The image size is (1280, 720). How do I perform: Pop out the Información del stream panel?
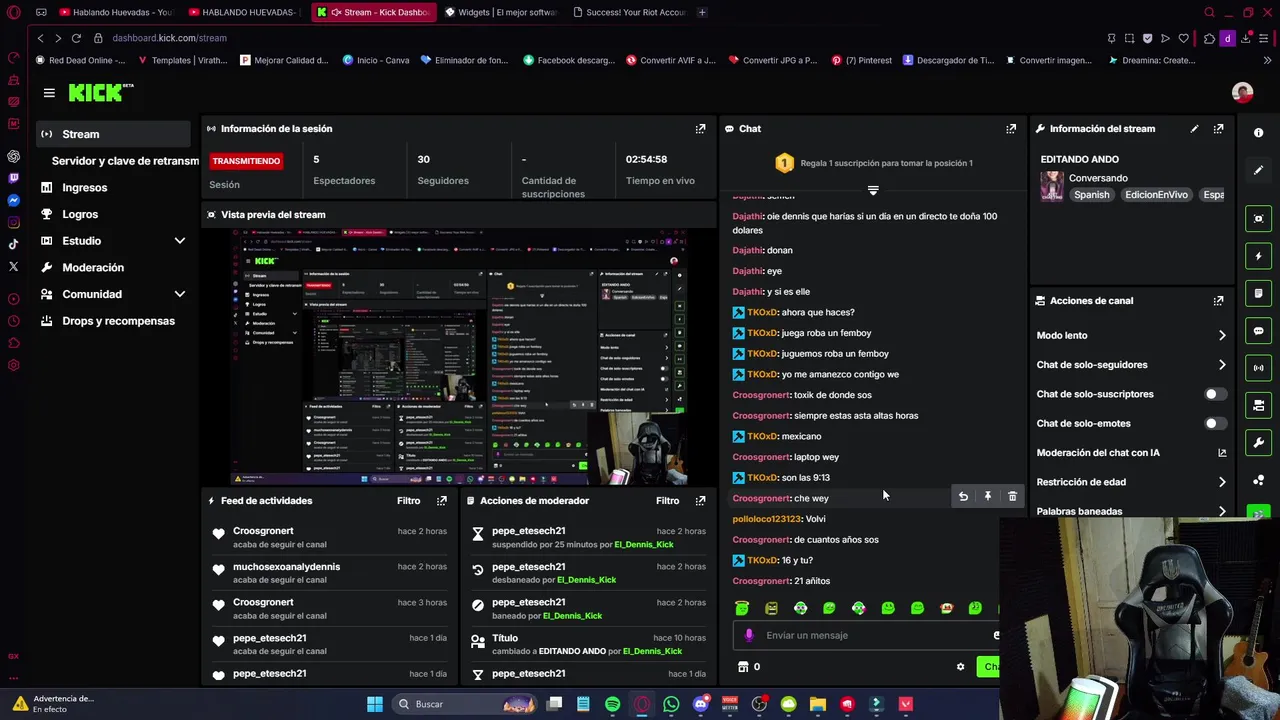[x=1218, y=129]
